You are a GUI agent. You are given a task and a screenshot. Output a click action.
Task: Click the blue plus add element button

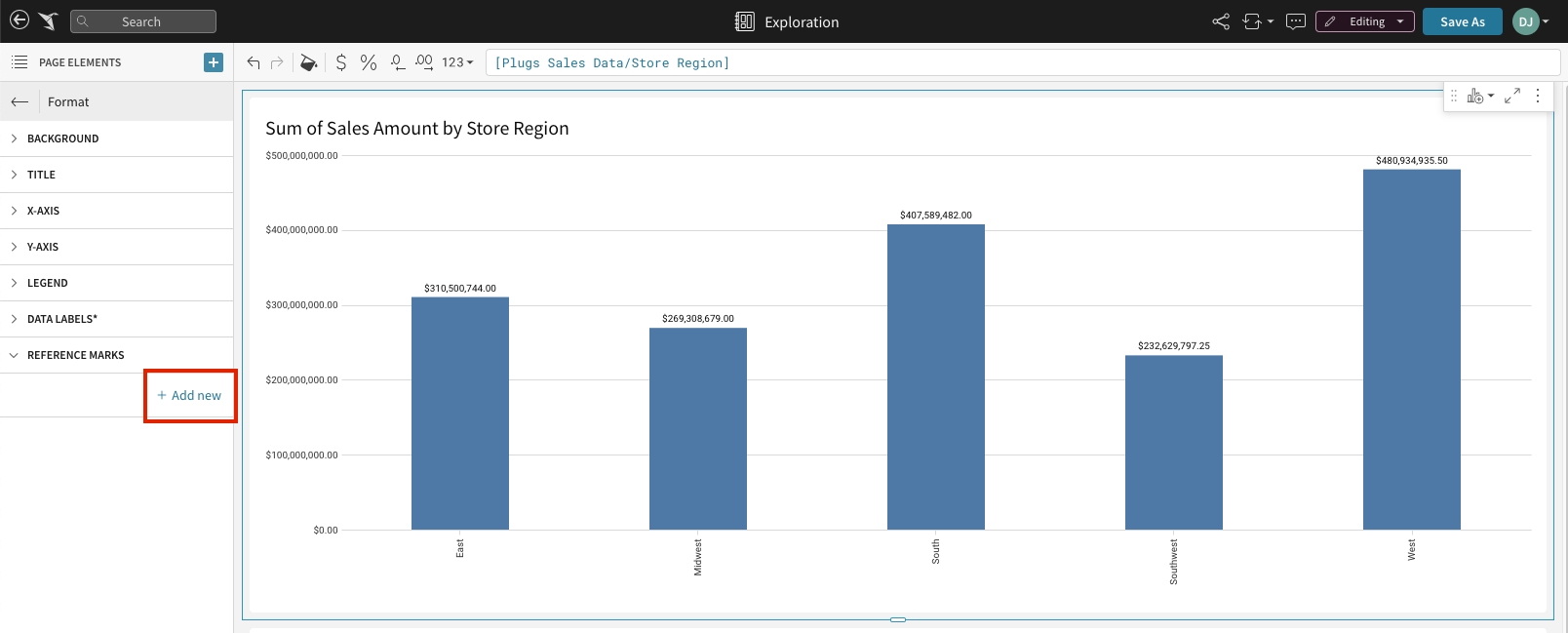point(214,62)
